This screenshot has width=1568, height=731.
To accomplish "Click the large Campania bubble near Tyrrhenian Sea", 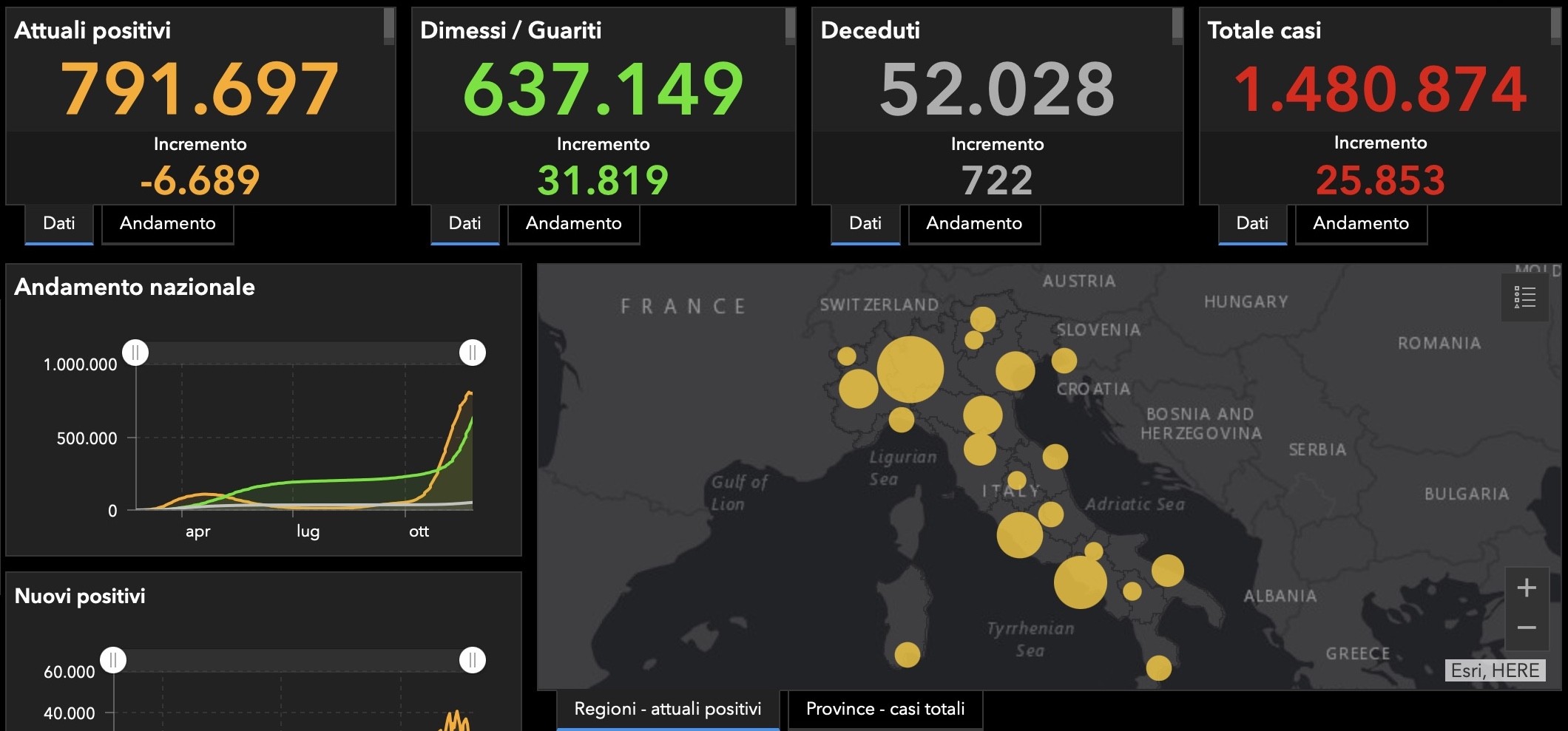I will 1081,582.
